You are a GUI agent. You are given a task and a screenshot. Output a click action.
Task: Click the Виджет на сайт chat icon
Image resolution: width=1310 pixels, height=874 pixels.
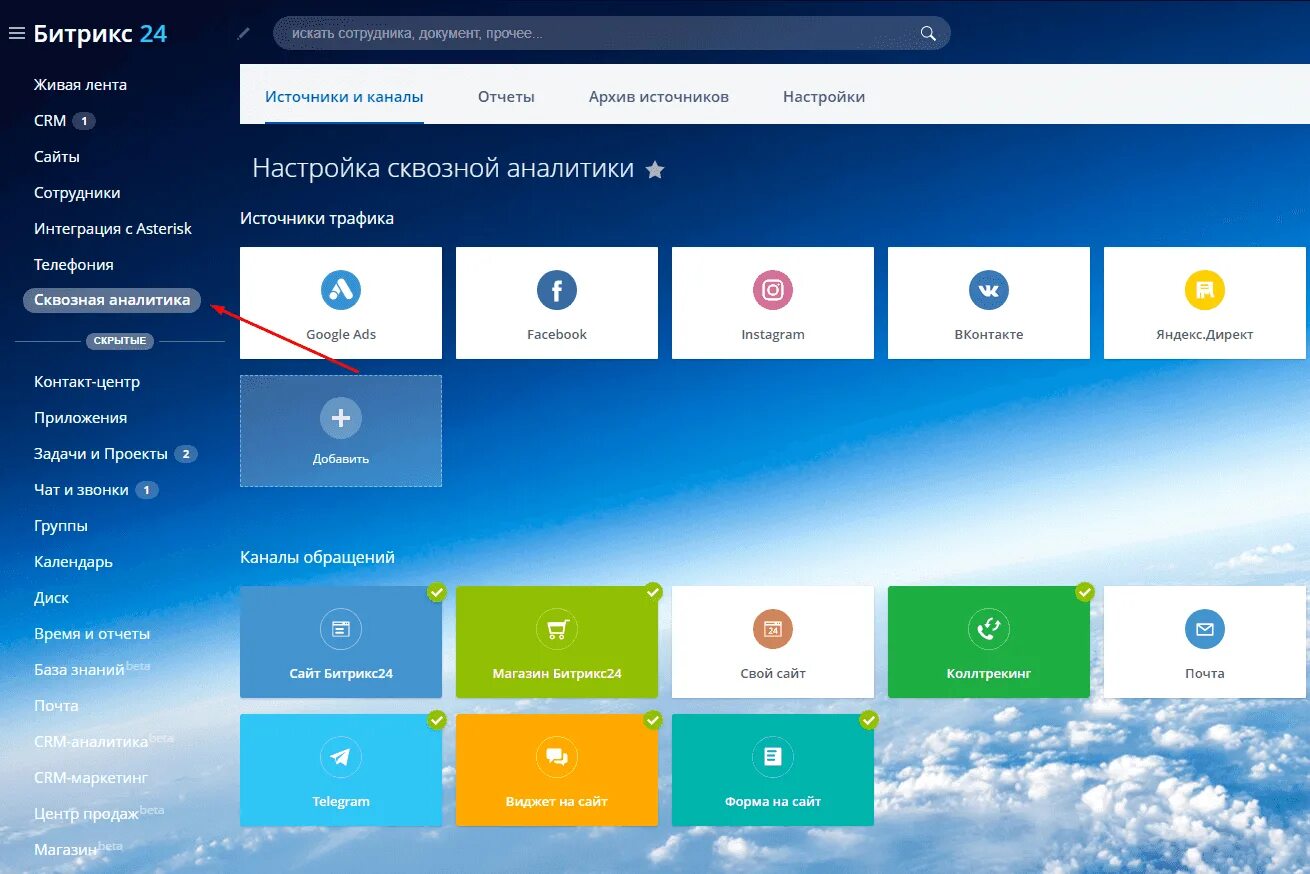556,757
